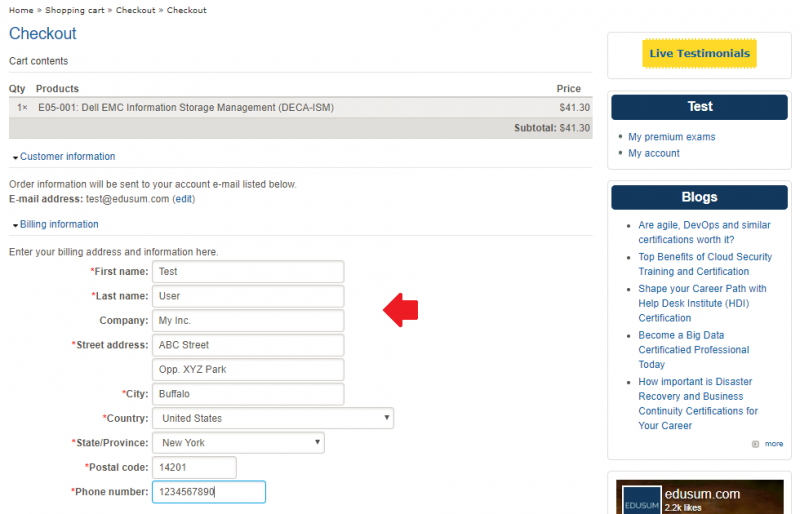800x514 pixels.
Task: Click the red arrow pointer graphic
Action: (401, 310)
